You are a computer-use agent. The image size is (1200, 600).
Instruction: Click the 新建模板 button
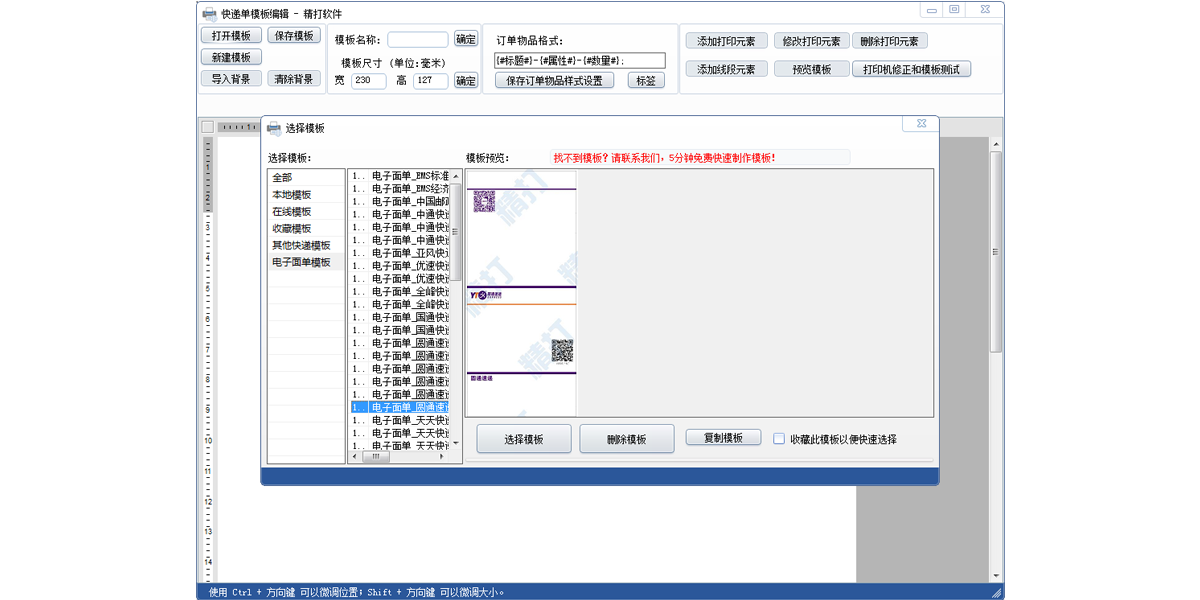231,57
